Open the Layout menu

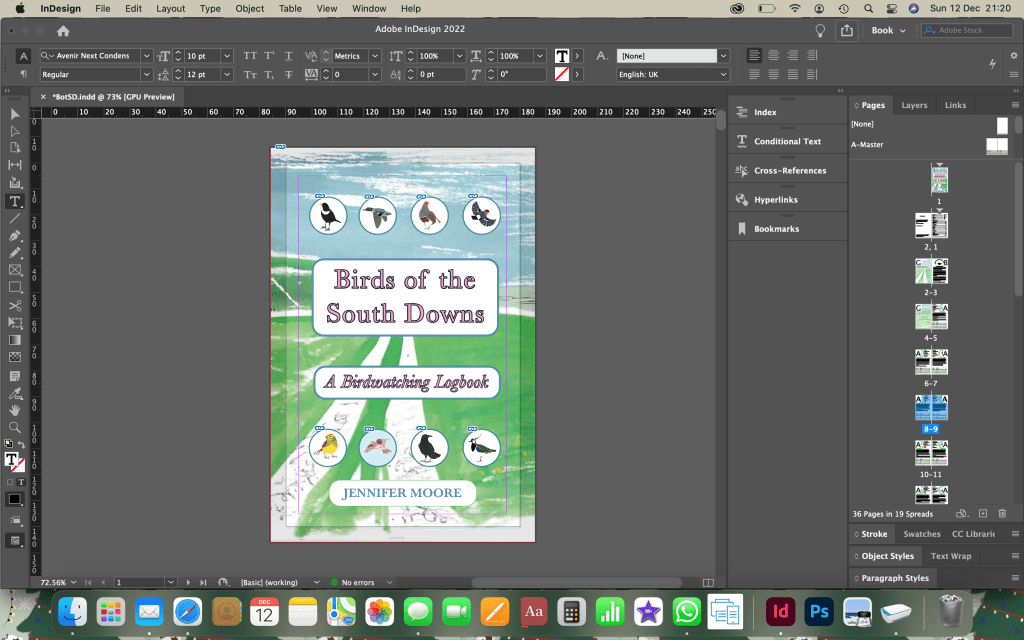pyautogui.click(x=170, y=8)
